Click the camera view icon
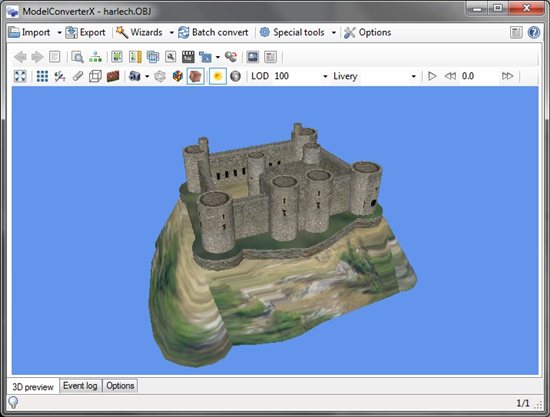Viewport: 550px width, 417px height. pos(135,76)
